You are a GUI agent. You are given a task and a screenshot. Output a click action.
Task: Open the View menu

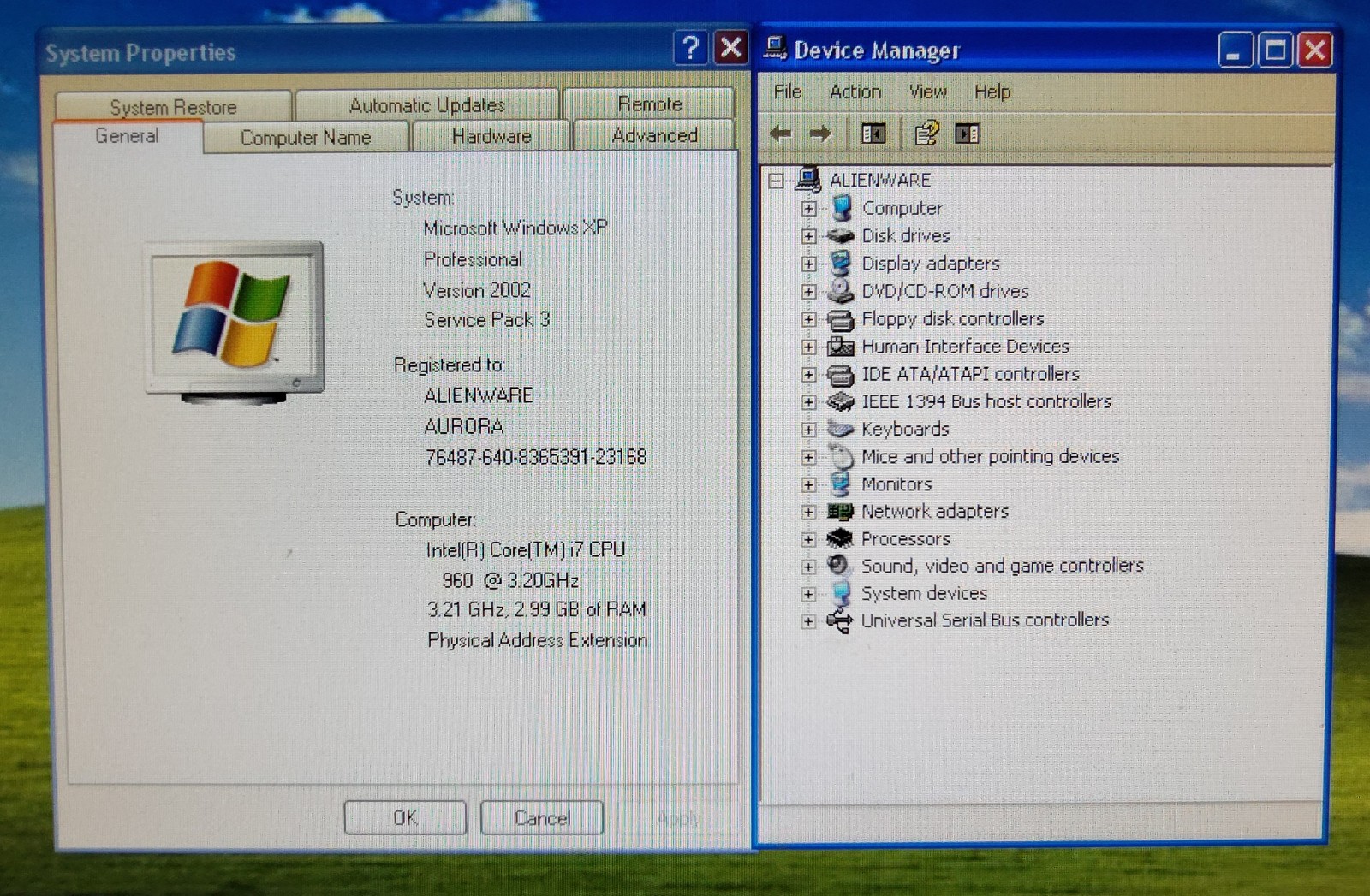point(927,92)
